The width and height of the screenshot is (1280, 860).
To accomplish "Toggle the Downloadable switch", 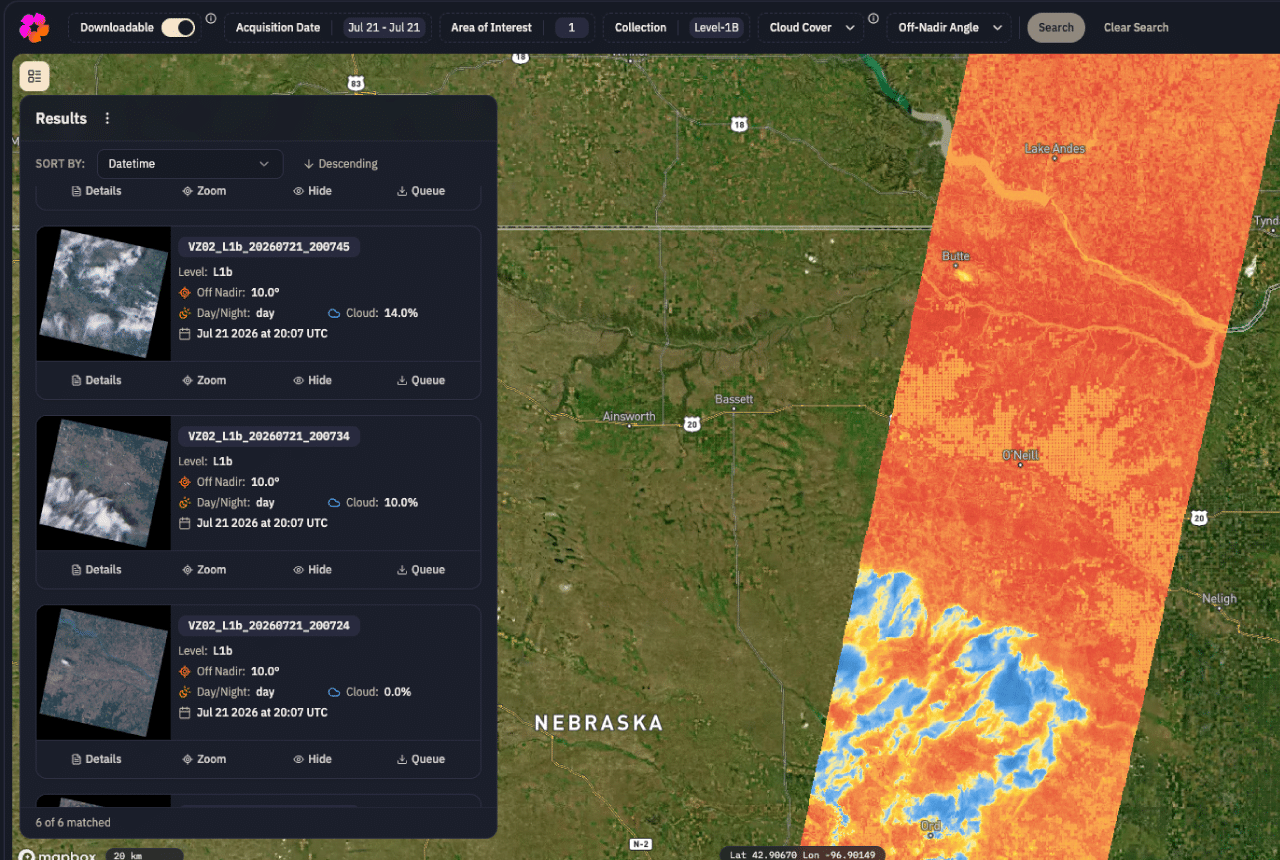I will [x=178, y=28].
